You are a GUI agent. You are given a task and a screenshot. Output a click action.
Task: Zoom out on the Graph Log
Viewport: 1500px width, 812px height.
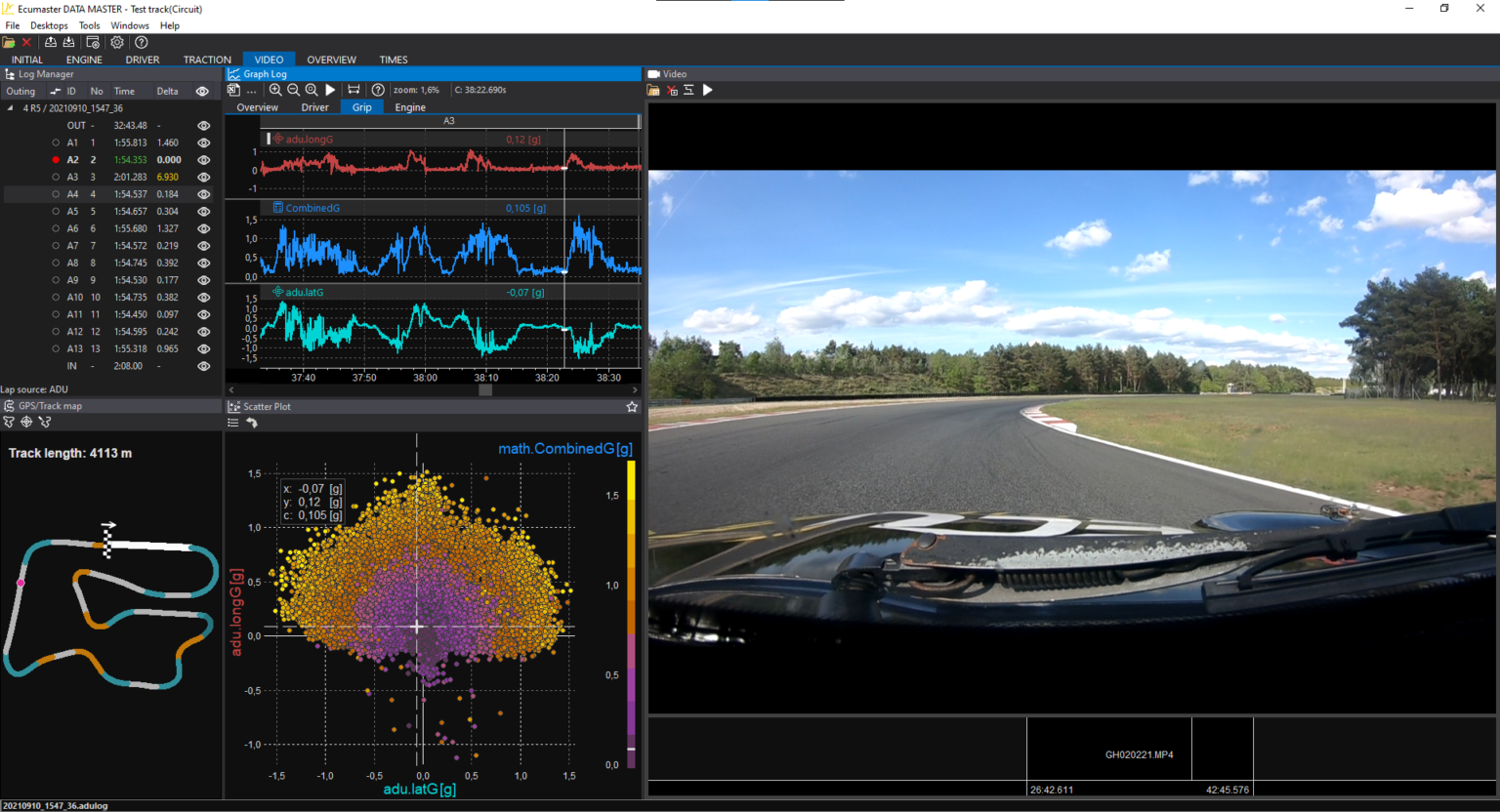pos(293,90)
